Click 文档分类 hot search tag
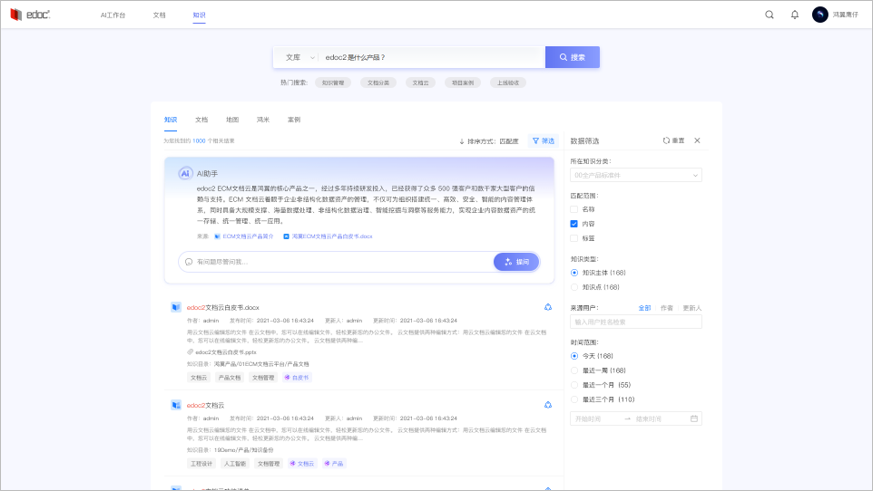873x491 pixels. coord(379,82)
